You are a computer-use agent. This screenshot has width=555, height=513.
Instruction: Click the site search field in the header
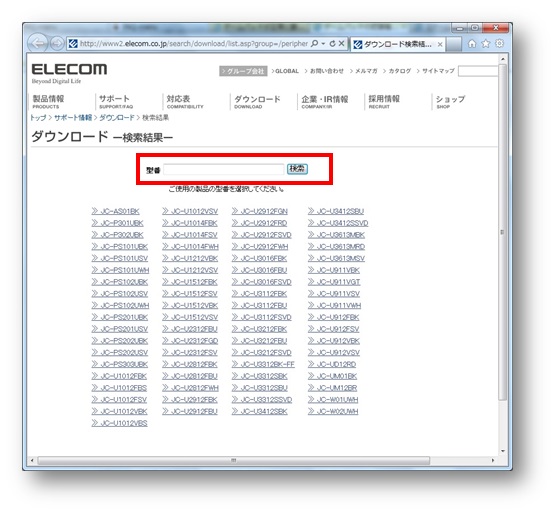coord(478,71)
